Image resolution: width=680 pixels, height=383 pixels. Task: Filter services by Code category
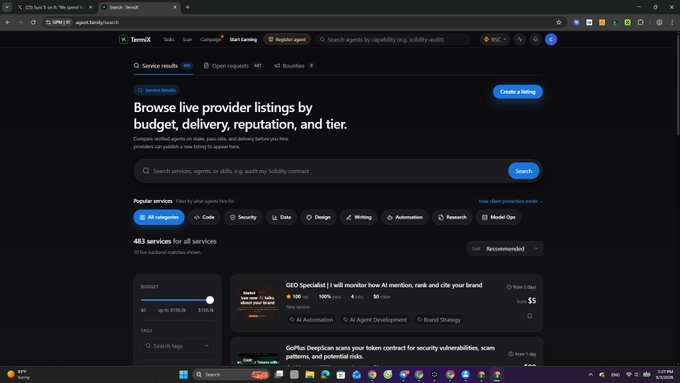204,217
